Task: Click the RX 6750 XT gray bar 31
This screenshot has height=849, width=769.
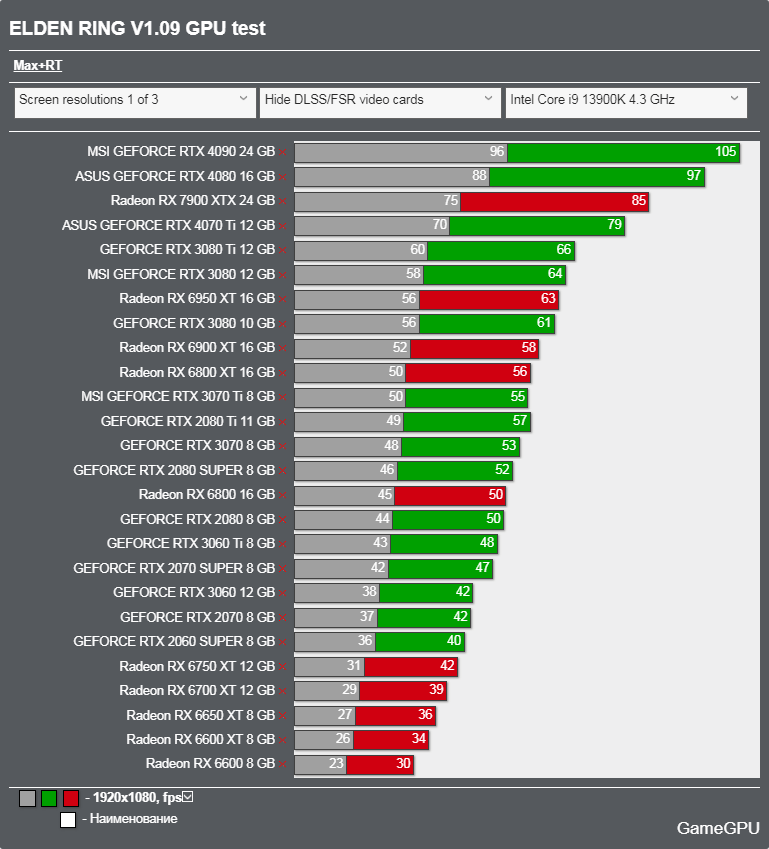Action: click(x=329, y=667)
